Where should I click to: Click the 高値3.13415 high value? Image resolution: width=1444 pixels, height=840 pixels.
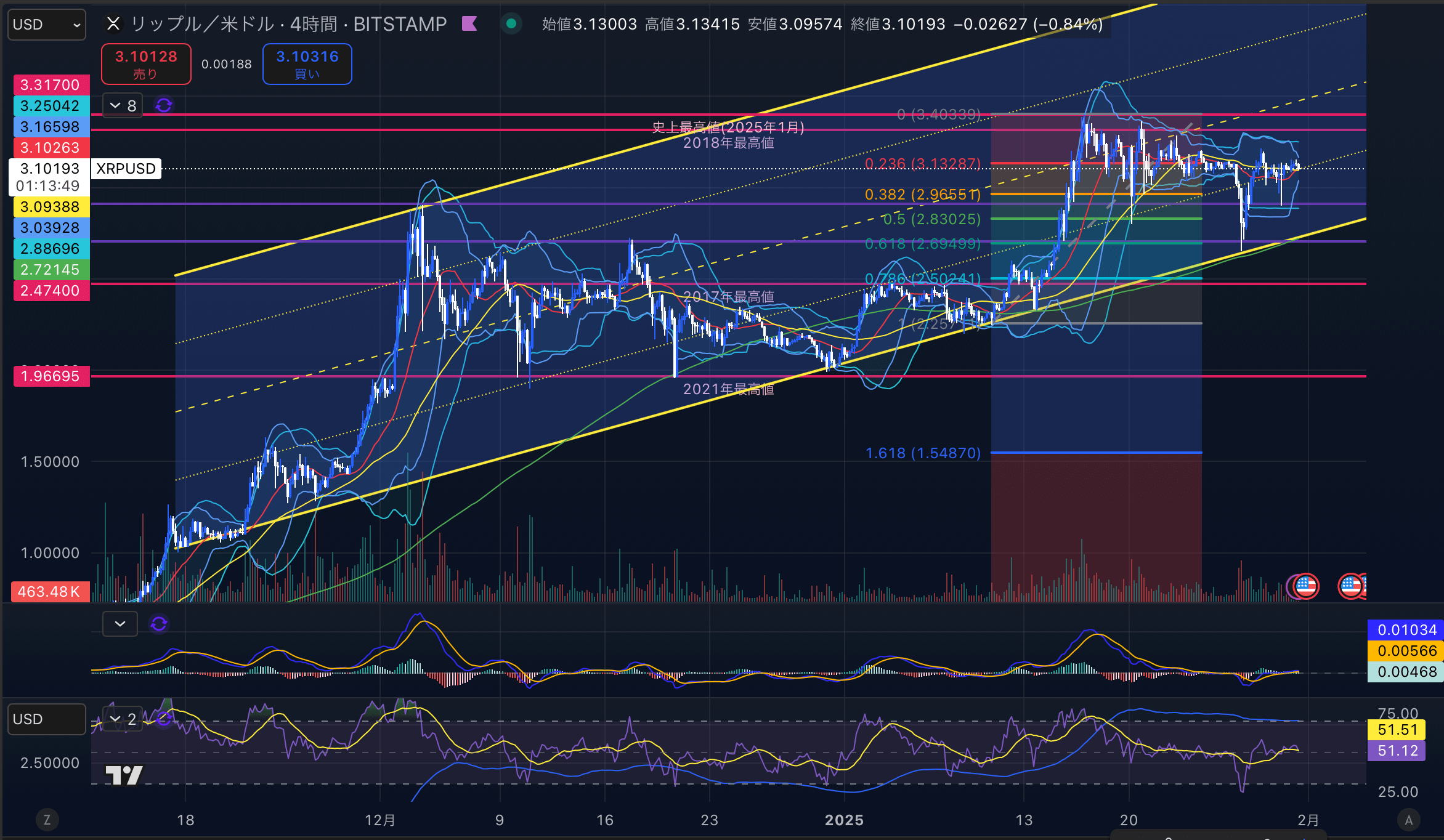coord(692,24)
